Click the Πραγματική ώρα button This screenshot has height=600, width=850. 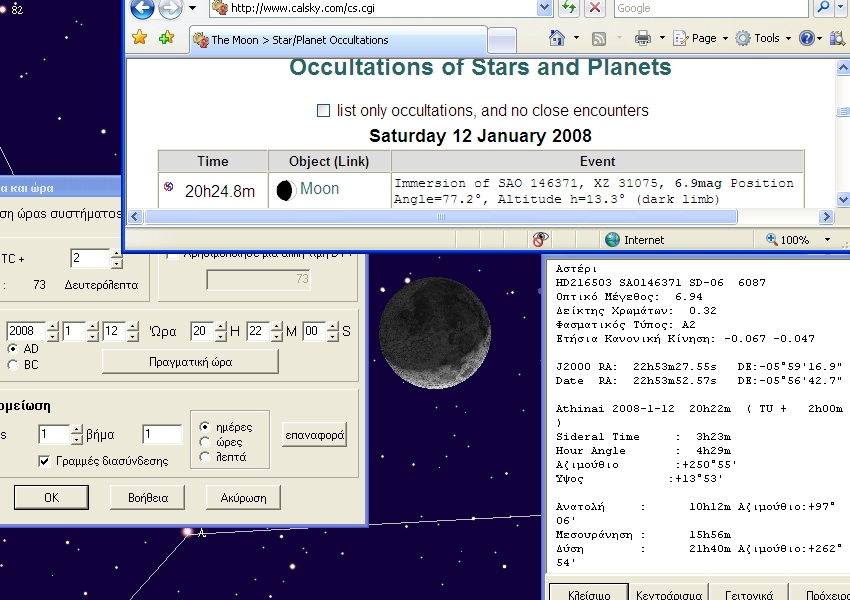pos(190,362)
